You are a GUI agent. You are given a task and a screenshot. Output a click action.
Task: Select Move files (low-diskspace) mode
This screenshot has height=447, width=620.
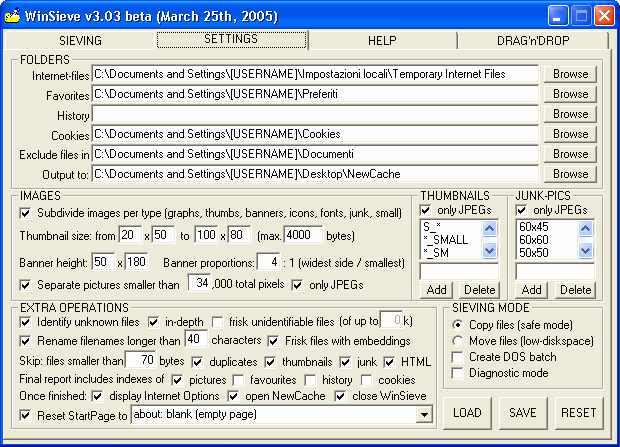[x=458, y=341]
